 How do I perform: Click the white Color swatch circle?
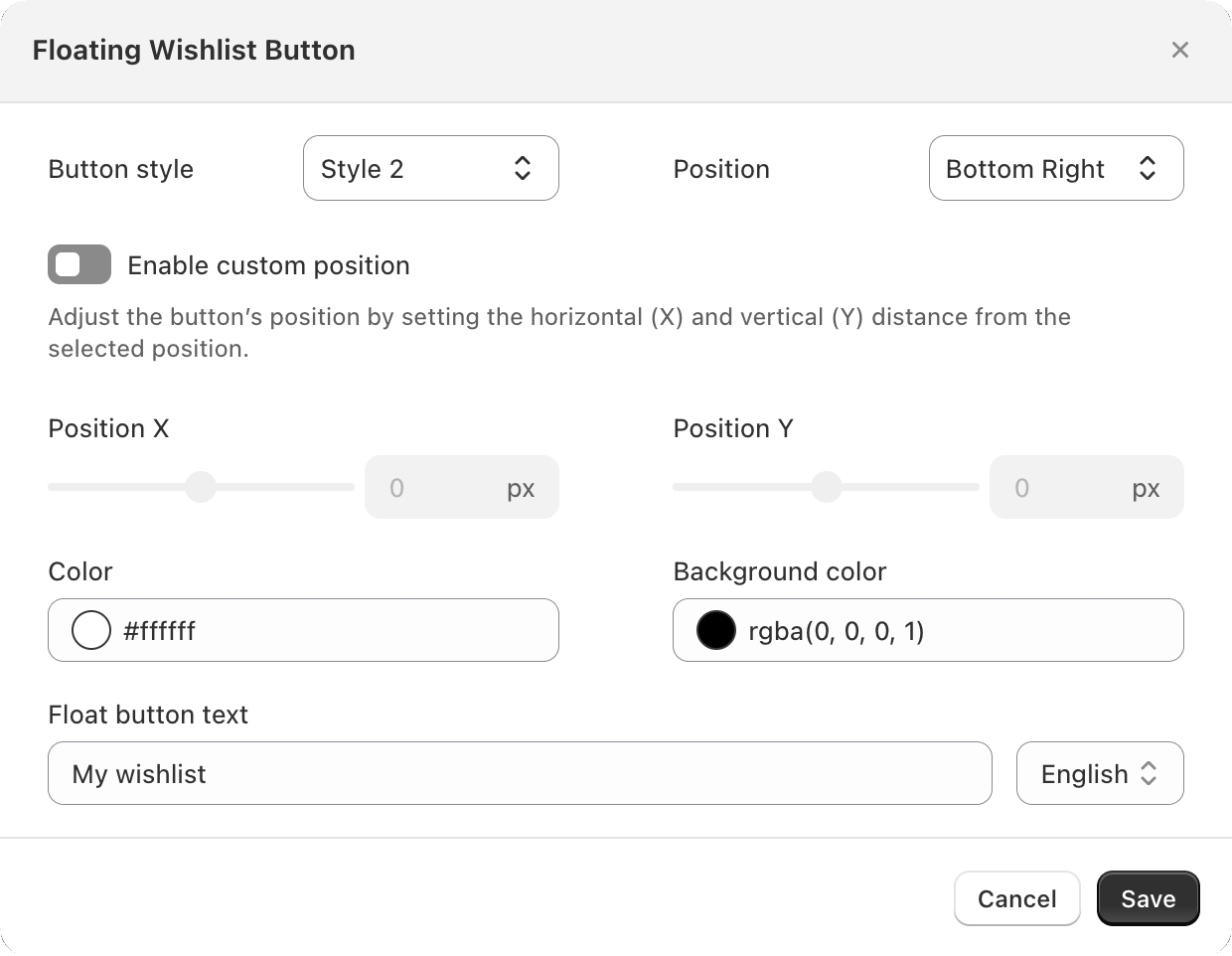click(x=91, y=630)
